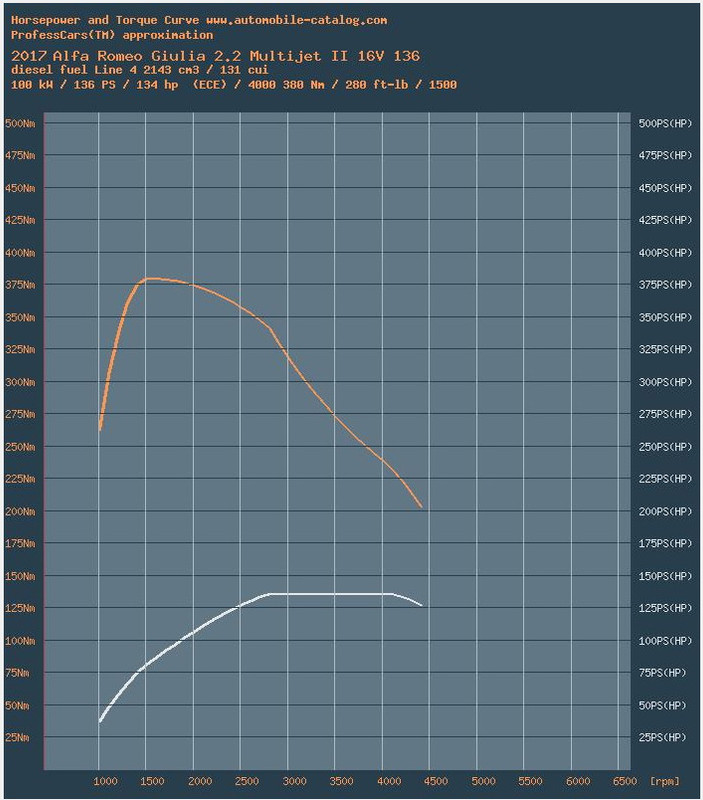Click the '3000' rpm axis label

coord(294,782)
